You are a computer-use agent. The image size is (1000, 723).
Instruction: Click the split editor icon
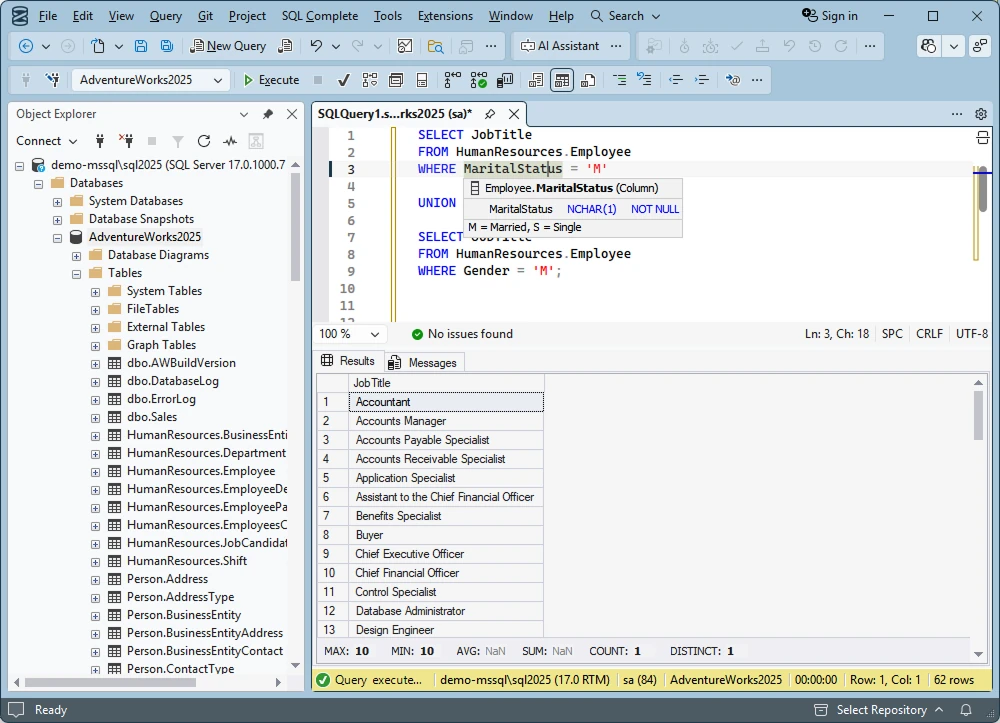(983, 137)
